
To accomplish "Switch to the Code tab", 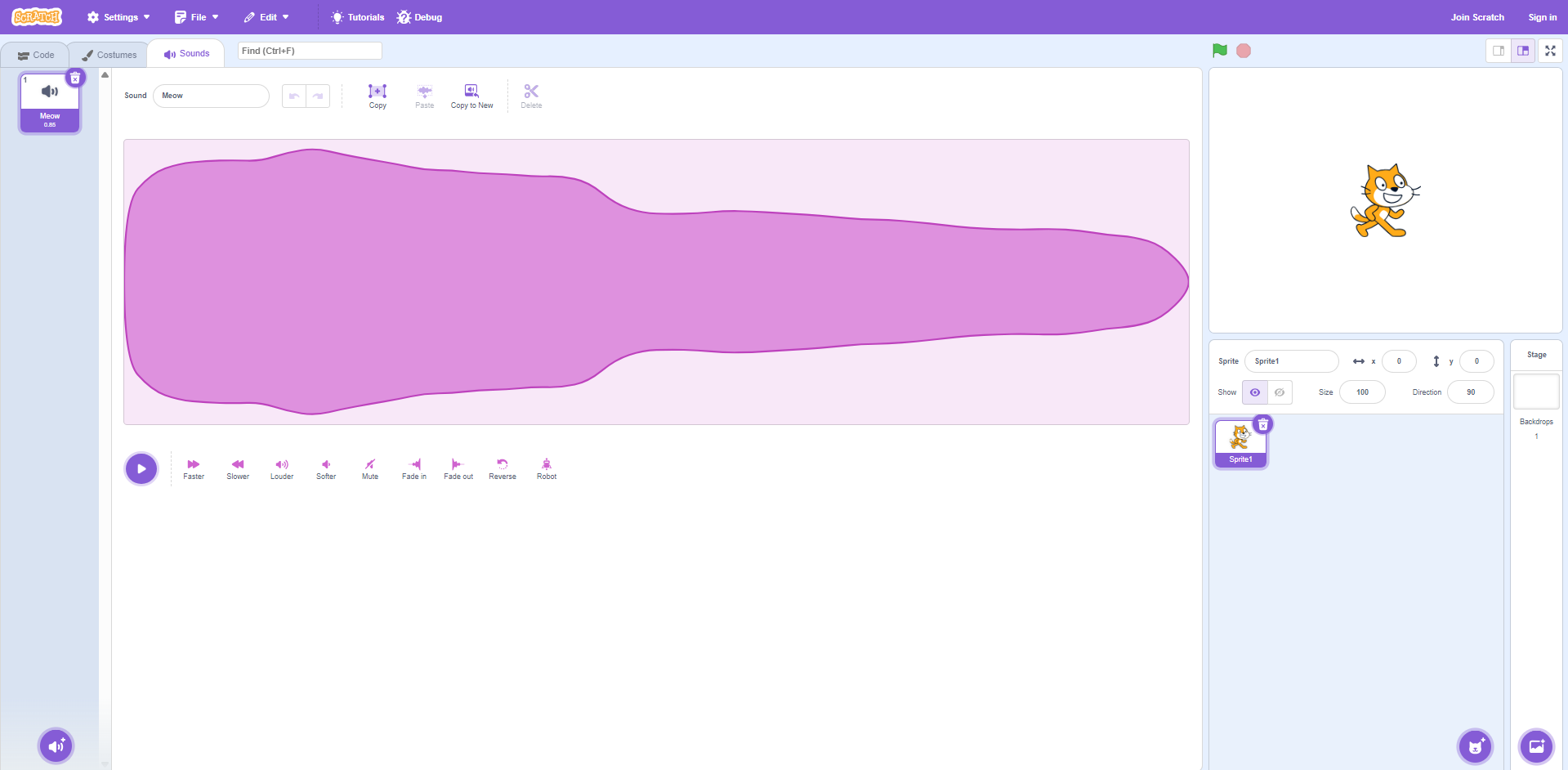I will 36,55.
